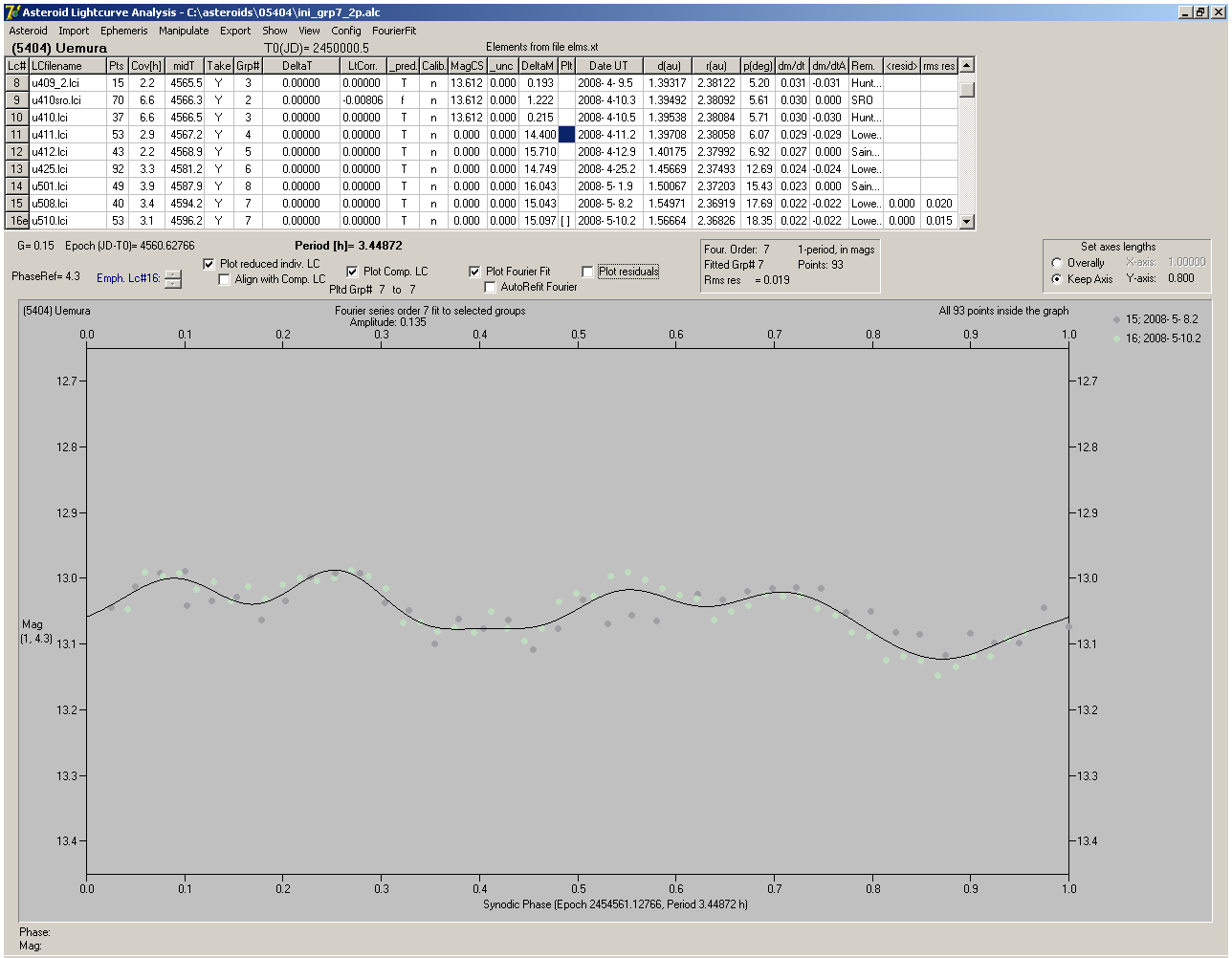Click the Period [h]= 3.44872 label

point(348,246)
